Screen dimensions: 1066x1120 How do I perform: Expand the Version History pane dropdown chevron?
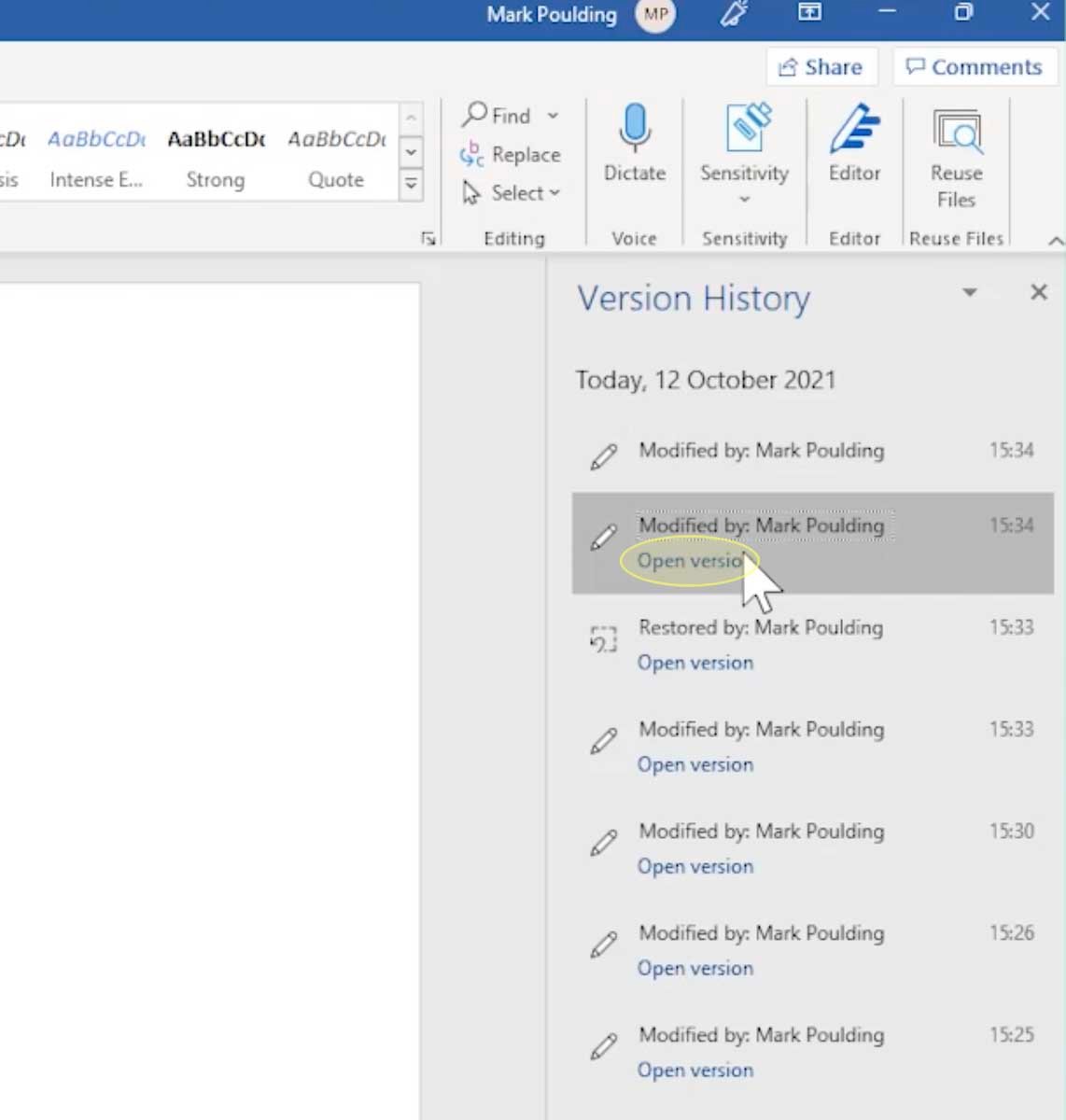point(970,292)
